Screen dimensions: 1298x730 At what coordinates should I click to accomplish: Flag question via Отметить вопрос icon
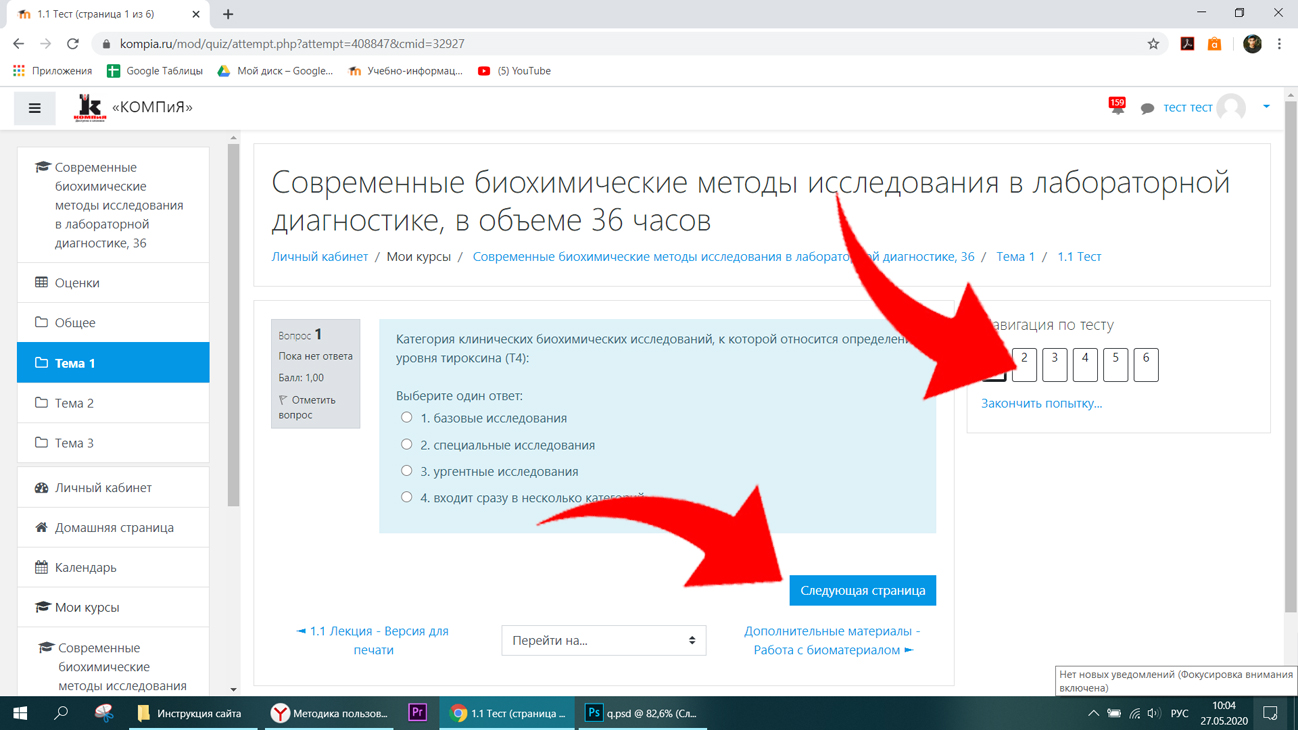pyautogui.click(x=283, y=400)
